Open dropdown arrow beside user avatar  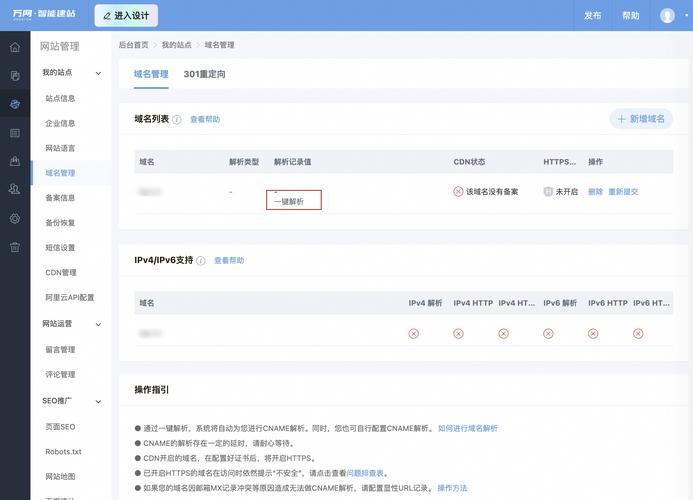(x=686, y=15)
